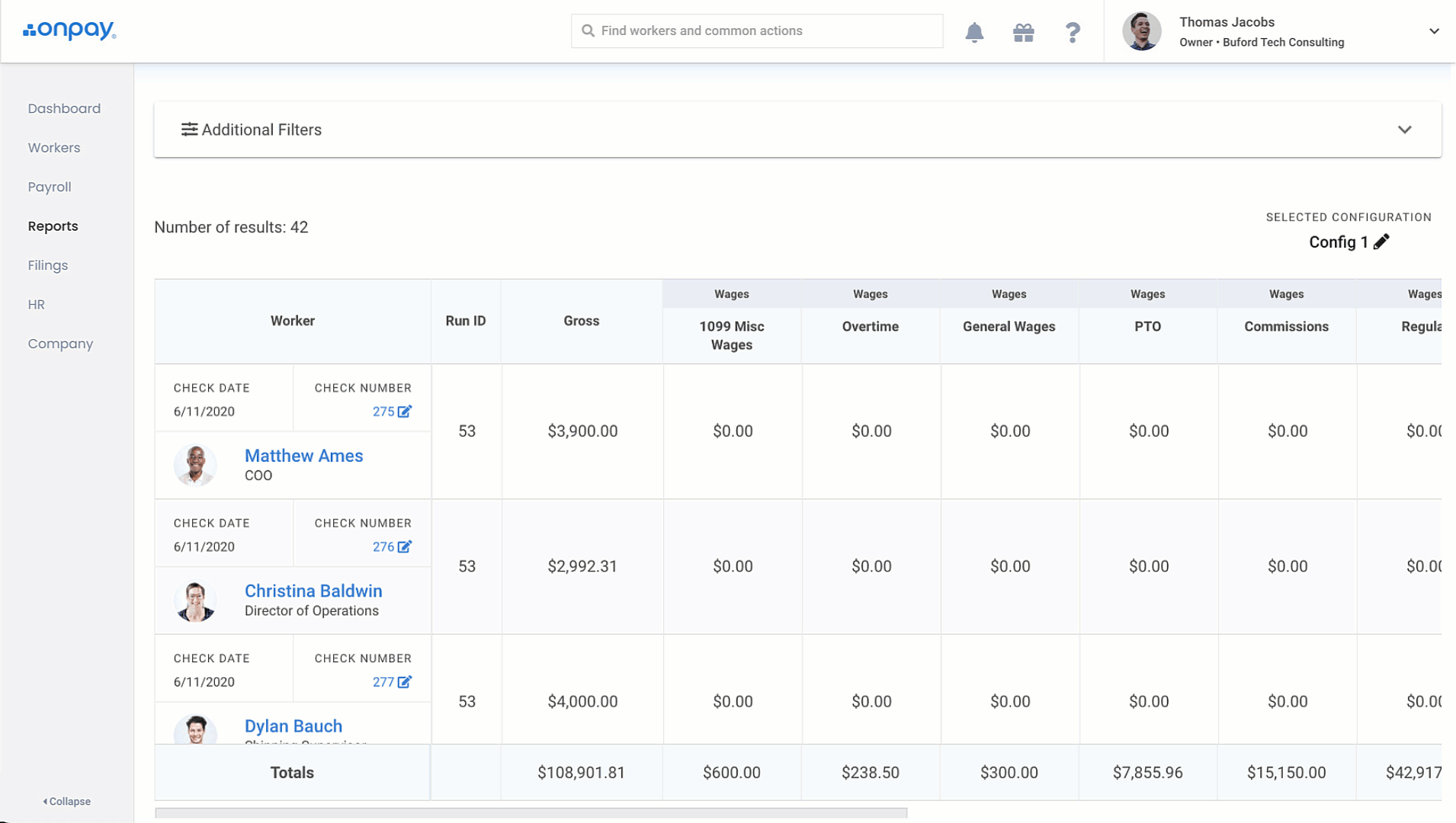This screenshot has height=823, width=1456.
Task: Click Dylan Bauch profile photo
Action: 195,729
